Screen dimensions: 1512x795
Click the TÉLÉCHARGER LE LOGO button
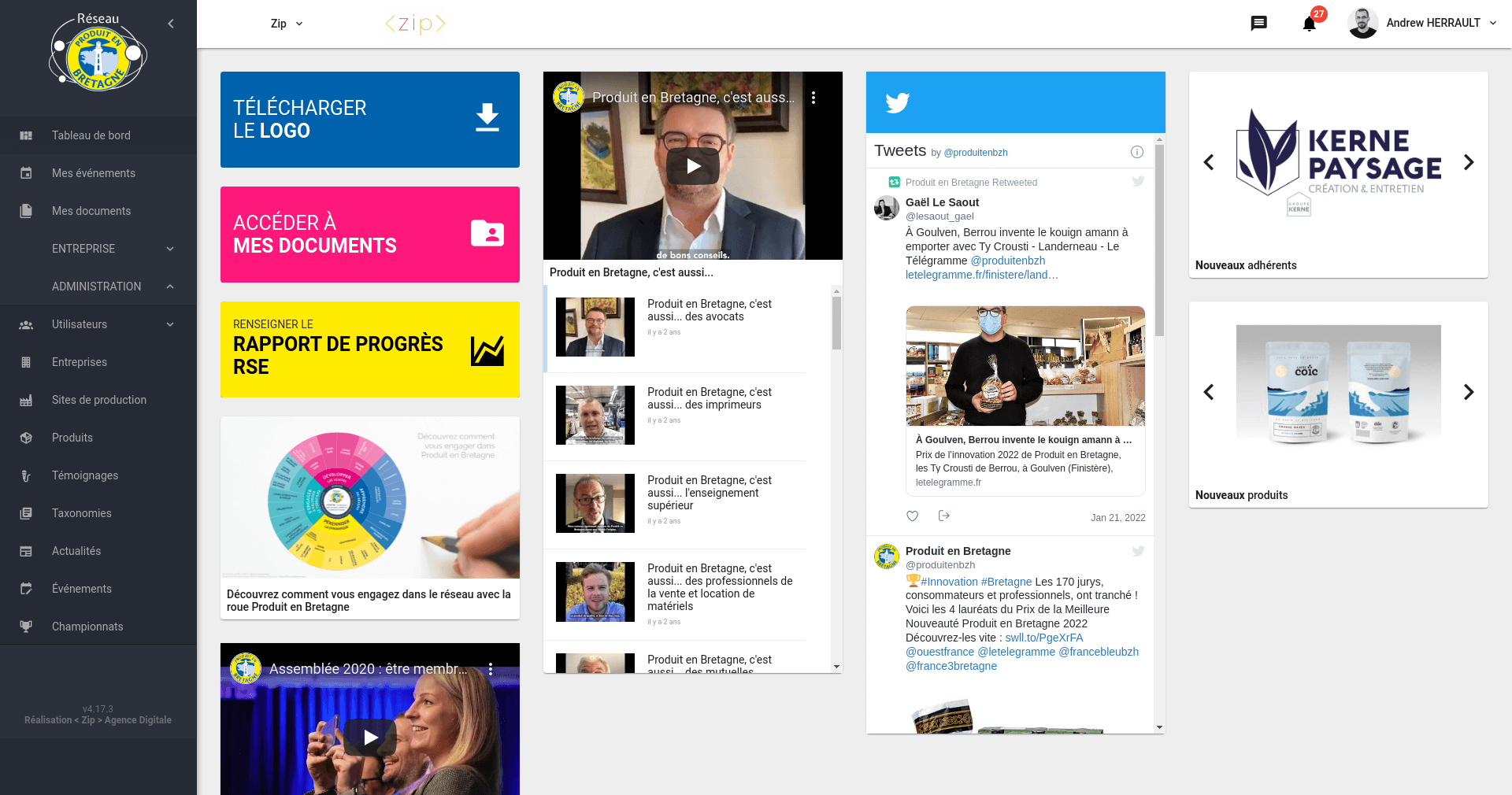click(369, 119)
